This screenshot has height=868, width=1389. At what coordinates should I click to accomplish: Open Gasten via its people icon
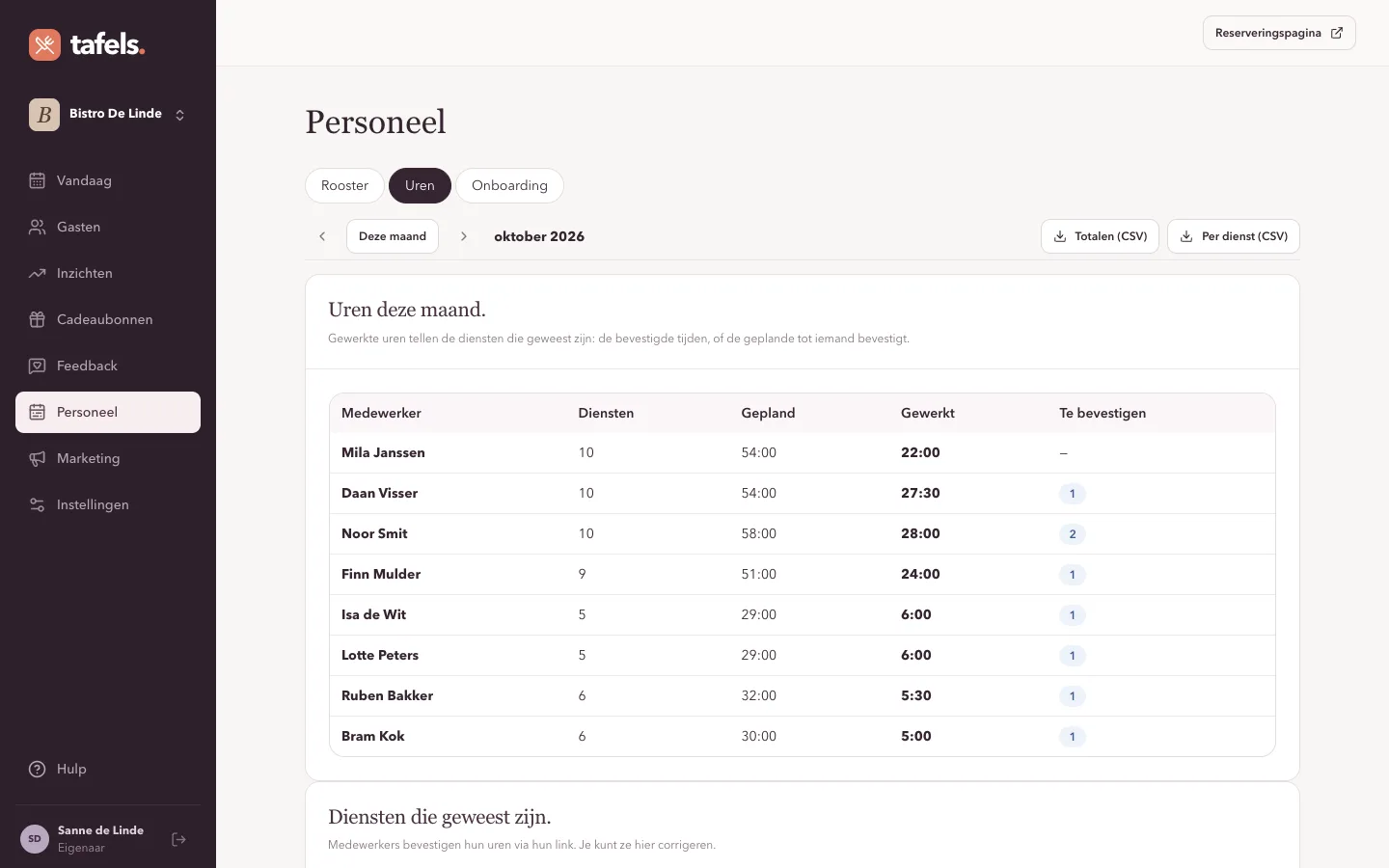tap(38, 227)
